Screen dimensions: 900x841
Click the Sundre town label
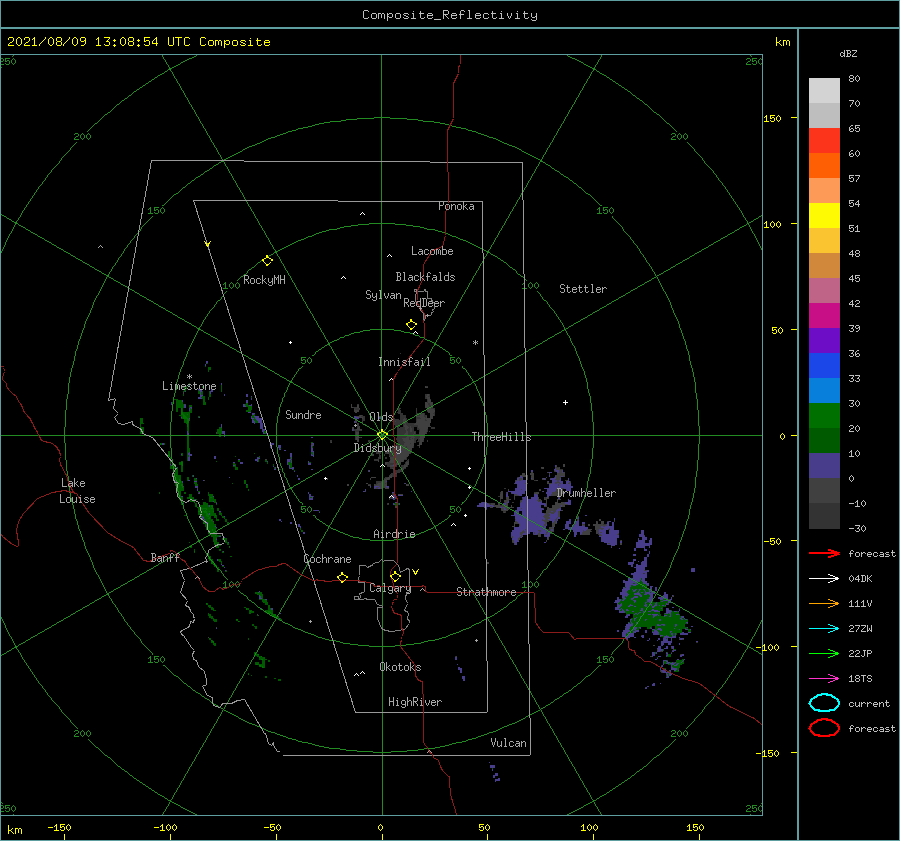[303, 414]
